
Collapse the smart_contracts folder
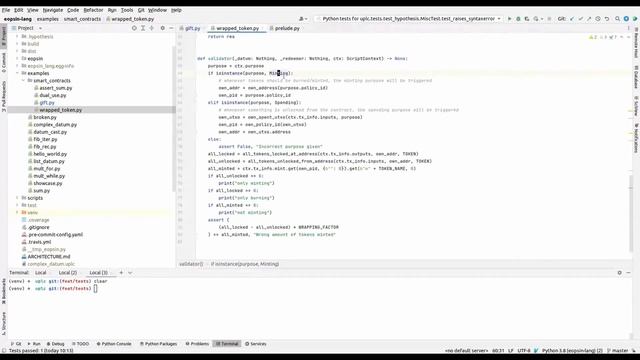23,80
